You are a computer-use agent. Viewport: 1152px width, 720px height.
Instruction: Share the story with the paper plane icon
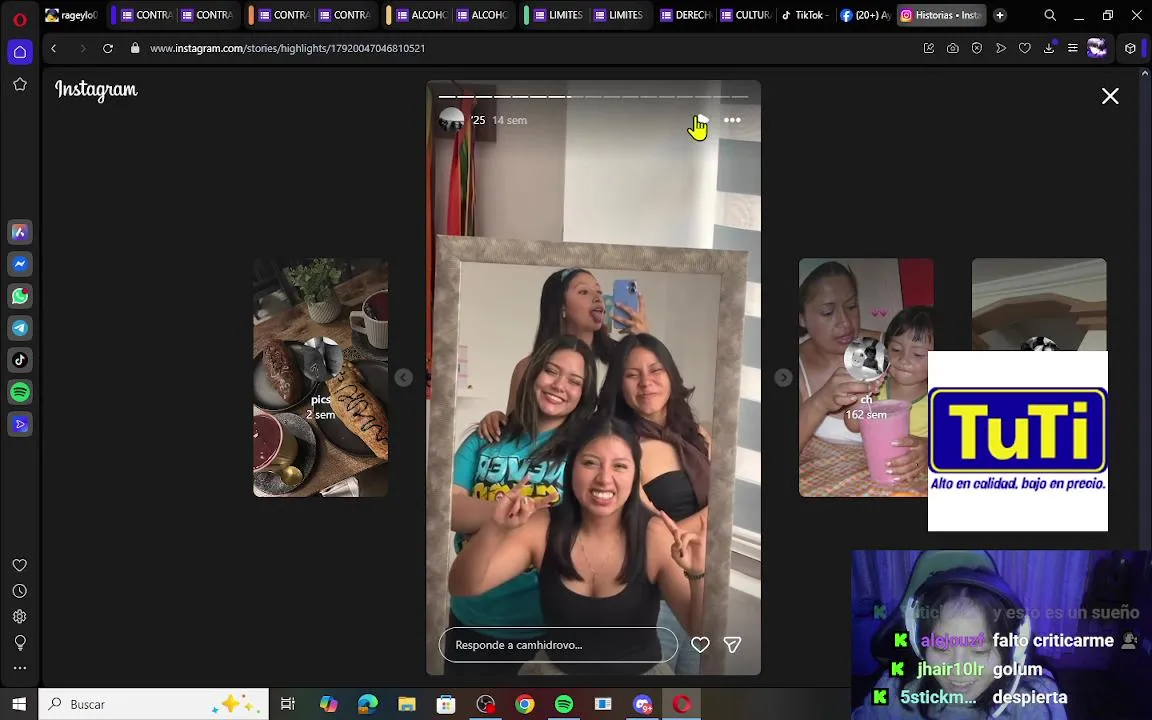732,644
